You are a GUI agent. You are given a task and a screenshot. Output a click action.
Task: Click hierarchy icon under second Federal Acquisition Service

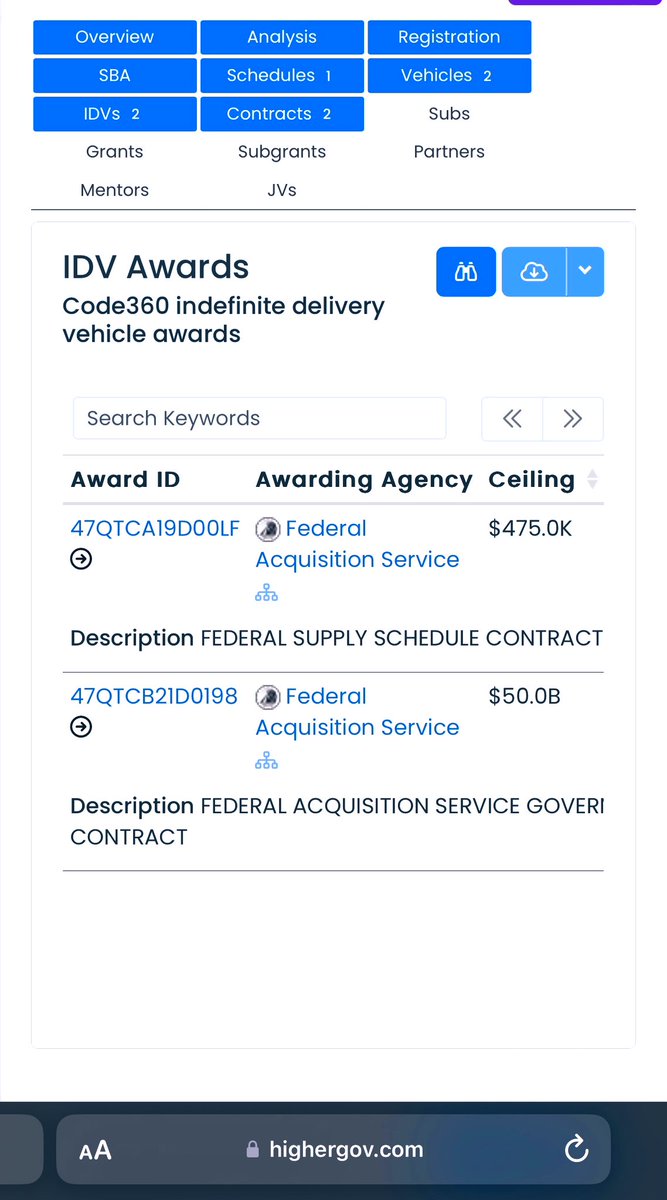click(266, 762)
